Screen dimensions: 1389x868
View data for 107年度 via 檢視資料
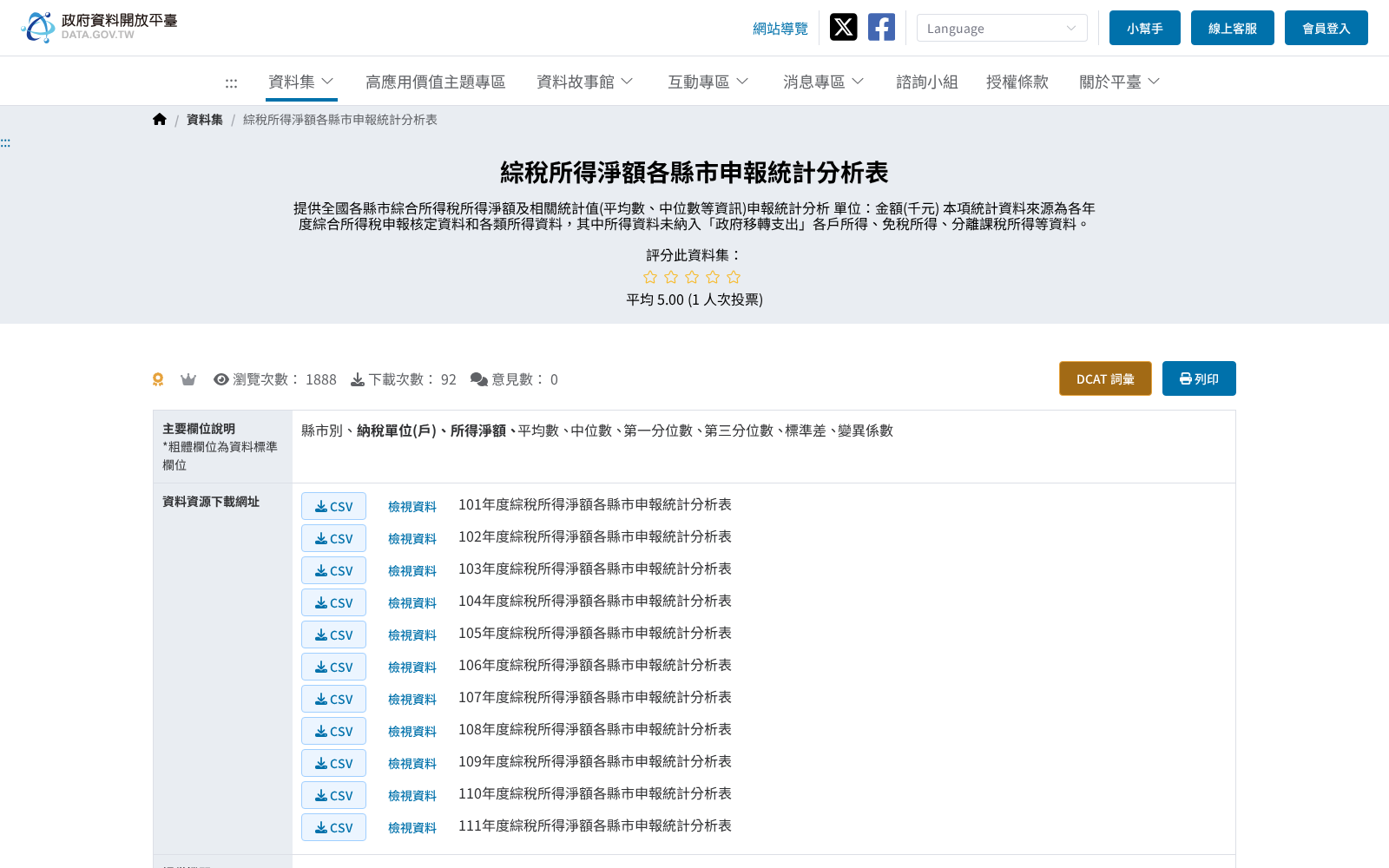(x=412, y=700)
